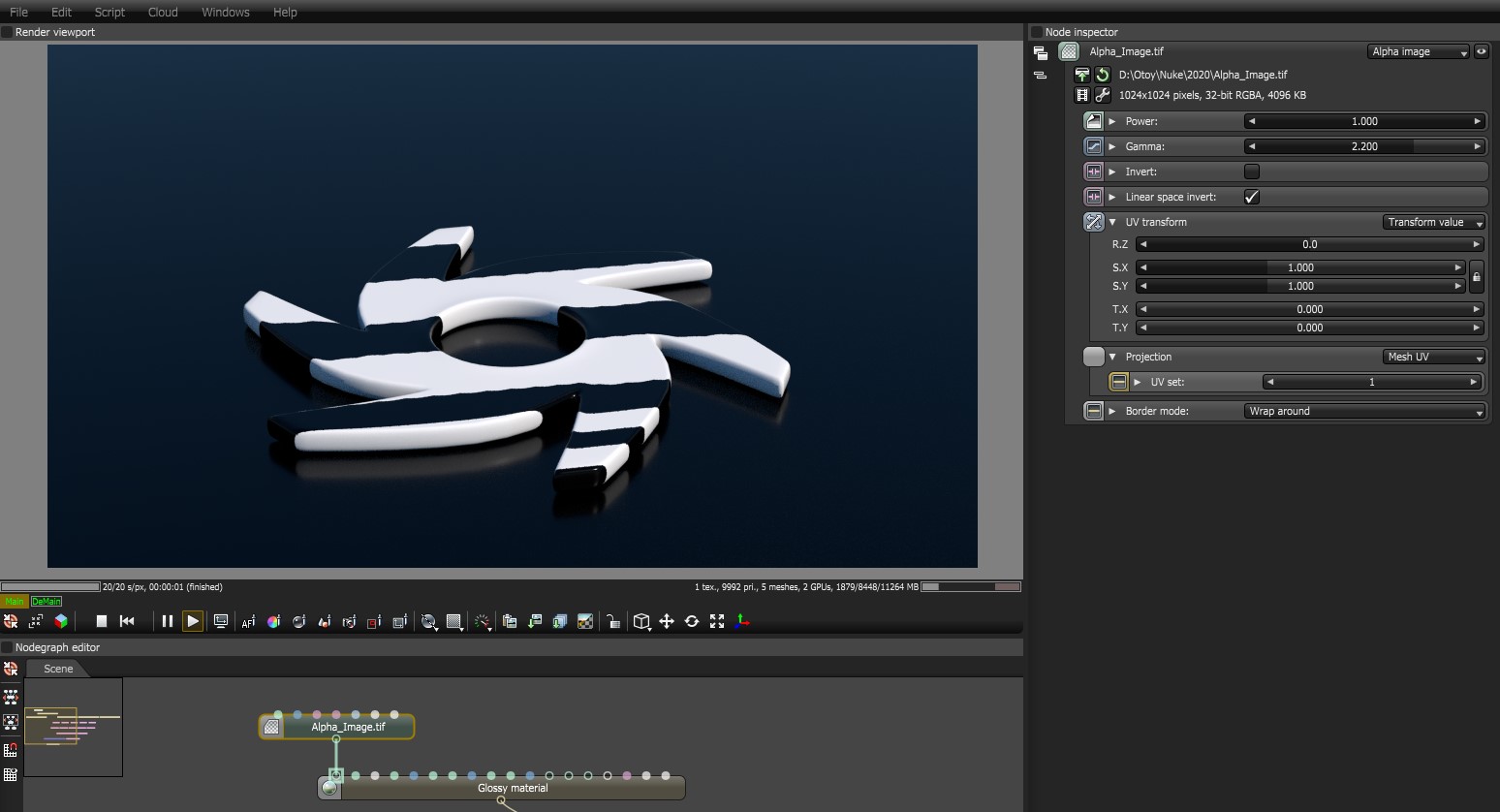This screenshot has width=1500, height=812.
Task: Open the Border mode Wrap around dropdown
Action: [1364, 411]
